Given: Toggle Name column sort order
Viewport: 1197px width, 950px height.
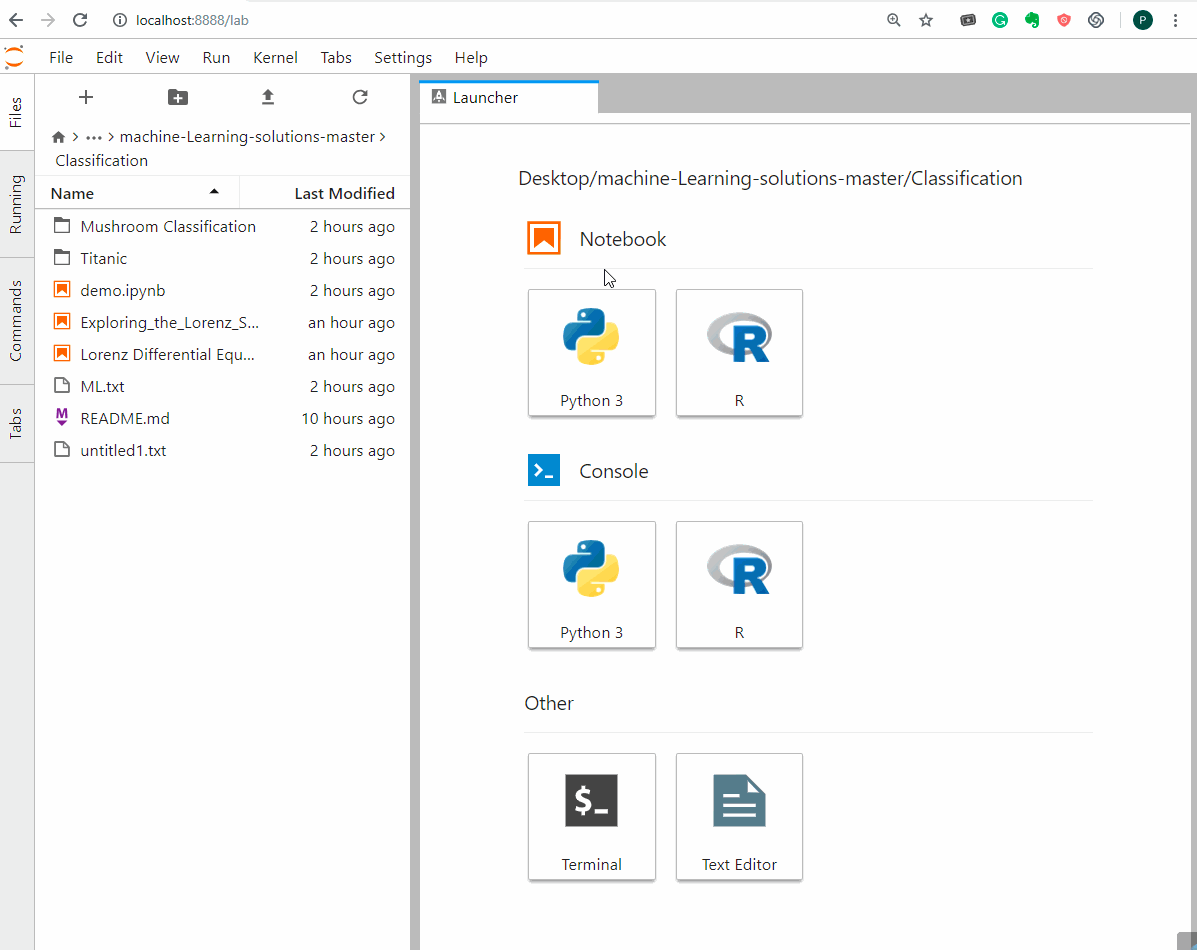Looking at the screenshot, I should click(x=71, y=192).
